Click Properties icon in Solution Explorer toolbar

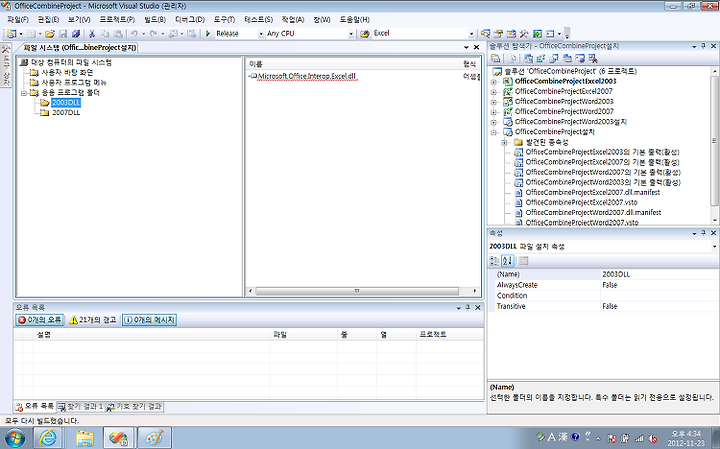[x=495, y=58]
